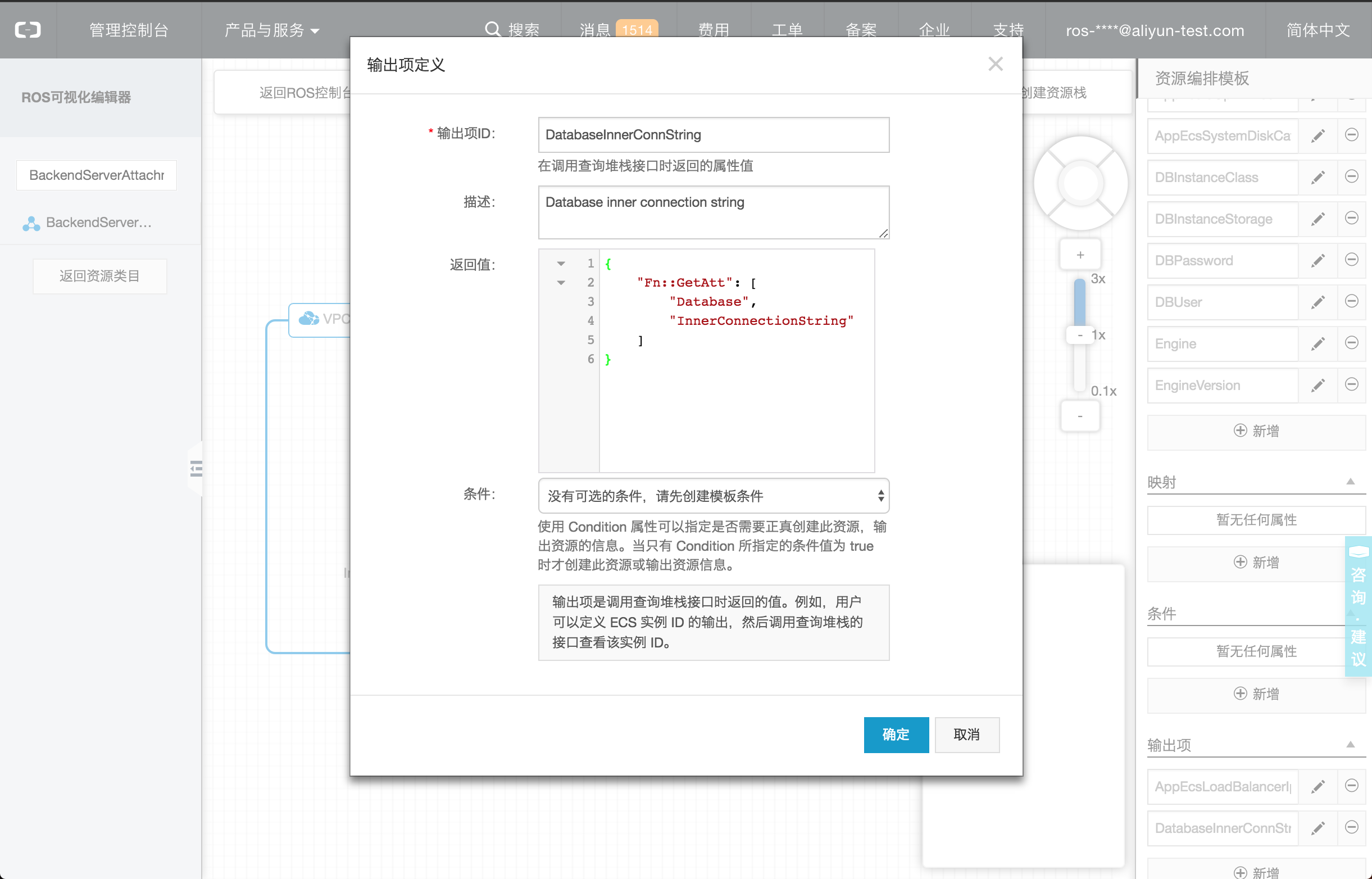Click the canvas pan navigation wheel
This screenshot has width=1372, height=879.
[x=1080, y=183]
